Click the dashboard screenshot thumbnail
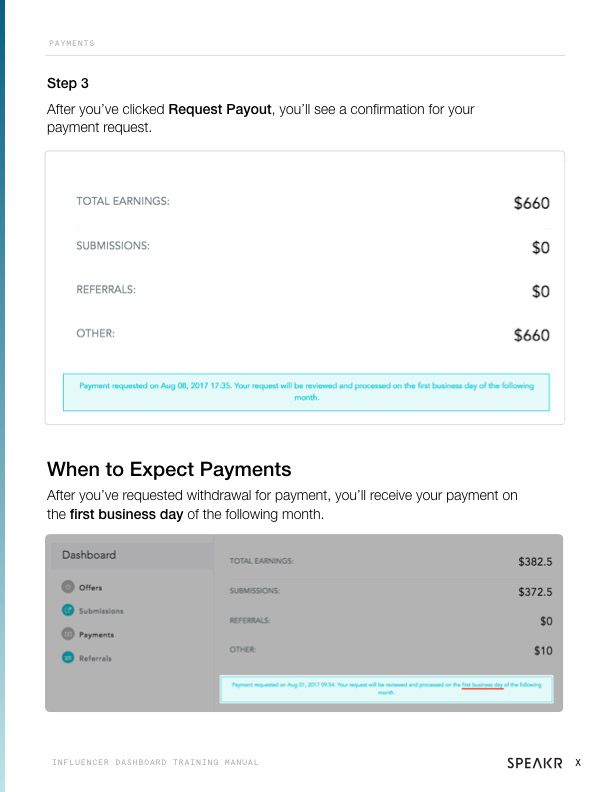 click(x=304, y=623)
